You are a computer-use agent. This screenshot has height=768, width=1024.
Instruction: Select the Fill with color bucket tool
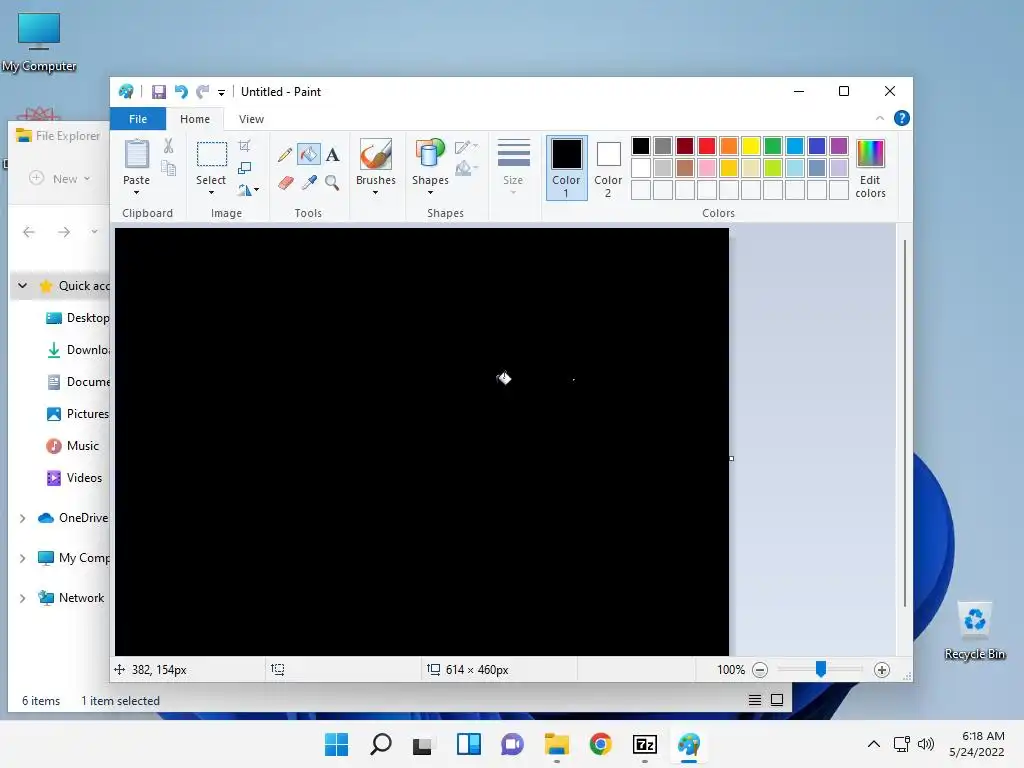308,155
